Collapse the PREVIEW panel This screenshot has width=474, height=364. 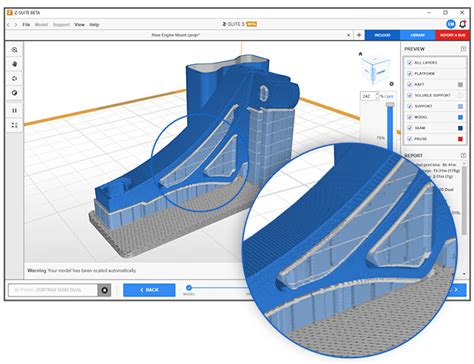(x=463, y=49)
